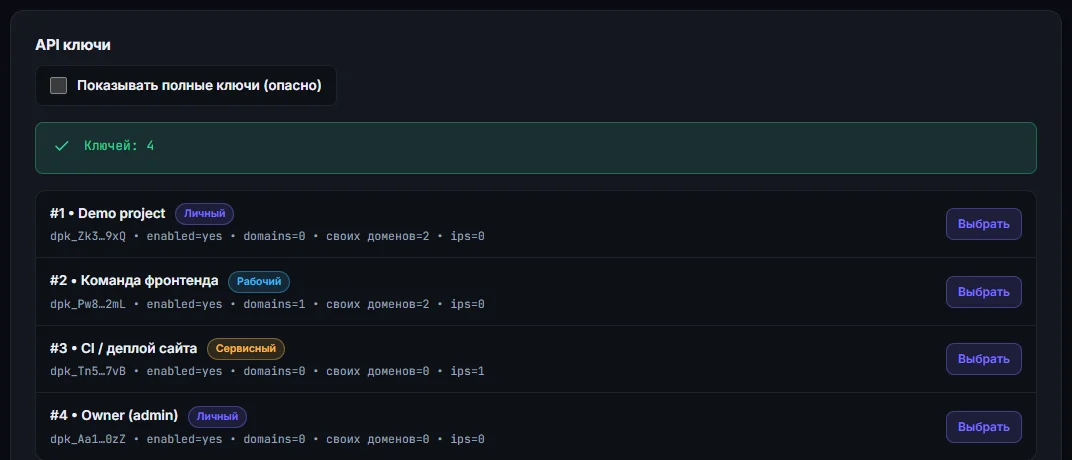Click the 'API ключи' section heading
The width and height of the screenshot is (1072, 460).
point(72,45)
